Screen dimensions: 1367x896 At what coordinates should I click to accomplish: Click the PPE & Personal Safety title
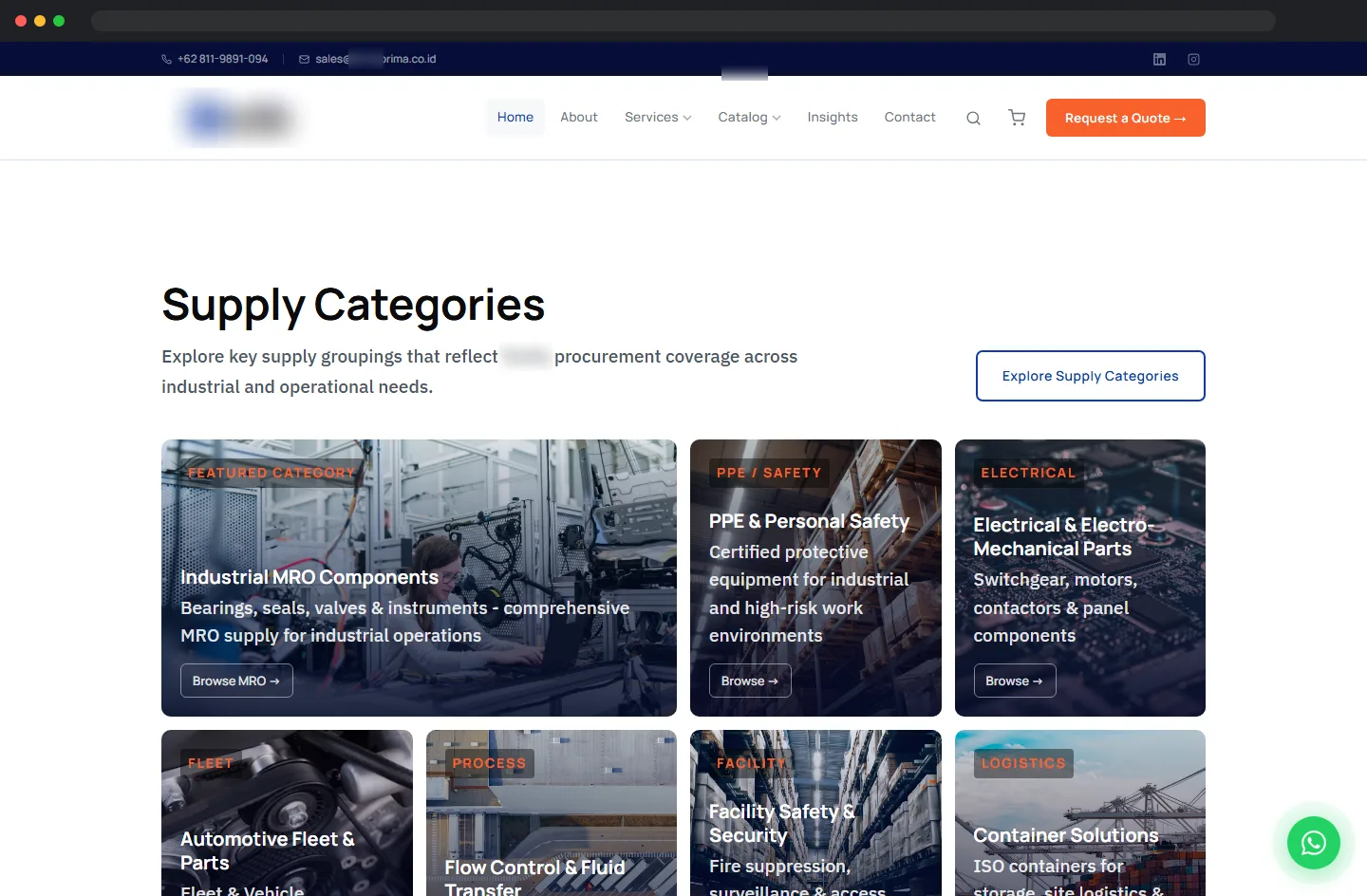809,521
